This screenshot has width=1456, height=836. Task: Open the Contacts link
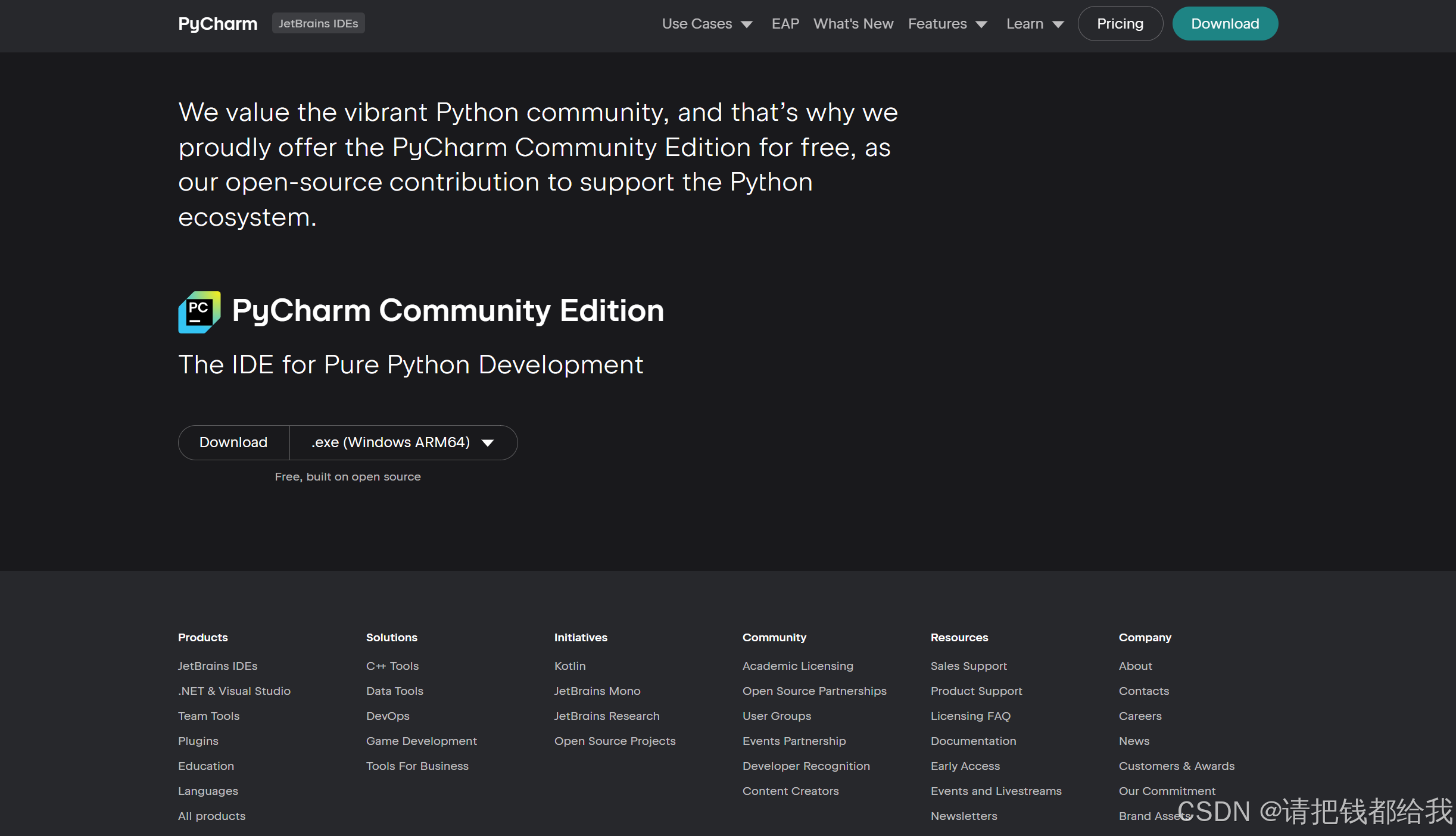pyautogui.click(x=1143, y=691)
